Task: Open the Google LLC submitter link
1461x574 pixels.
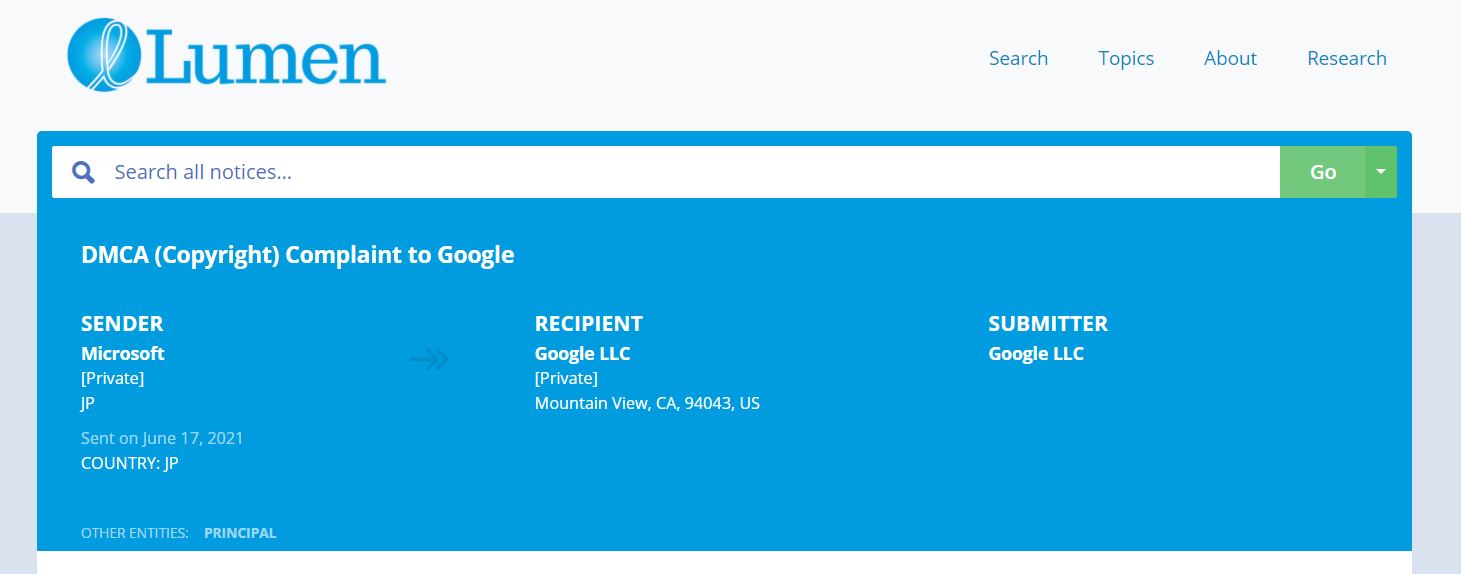Action: pos(1036,354)
